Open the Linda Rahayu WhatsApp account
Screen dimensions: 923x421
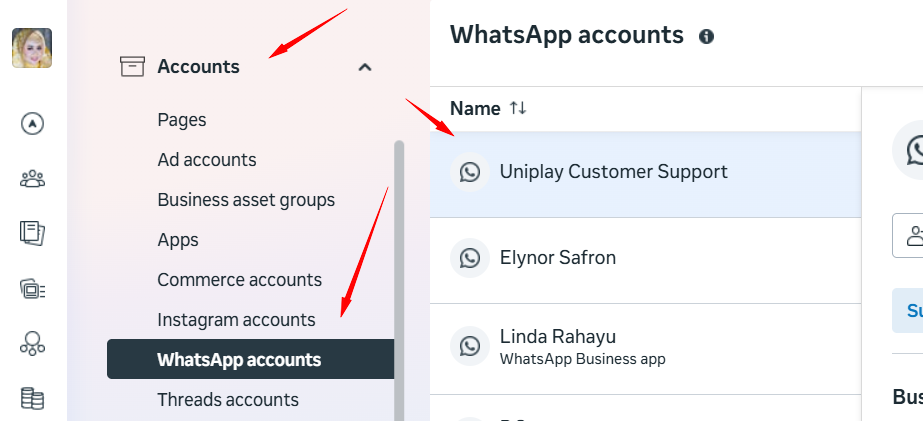tap(558, 337)
